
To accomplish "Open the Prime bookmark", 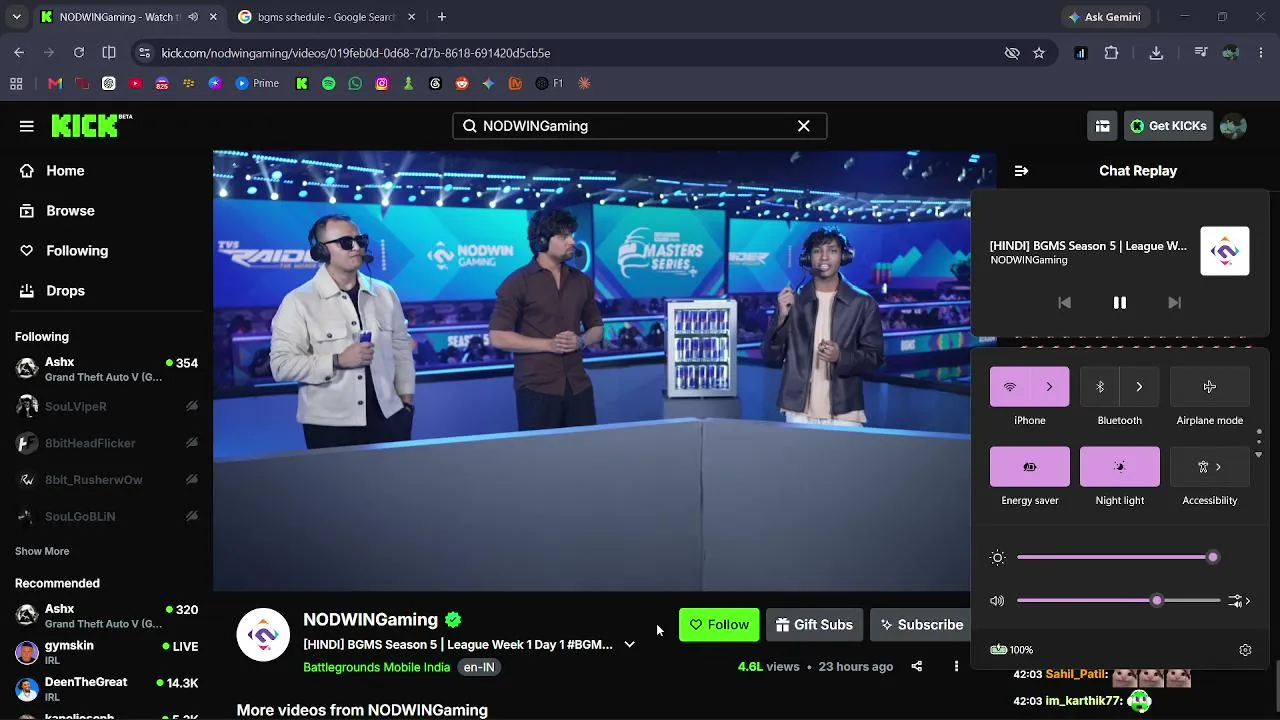I will (258, 84).
